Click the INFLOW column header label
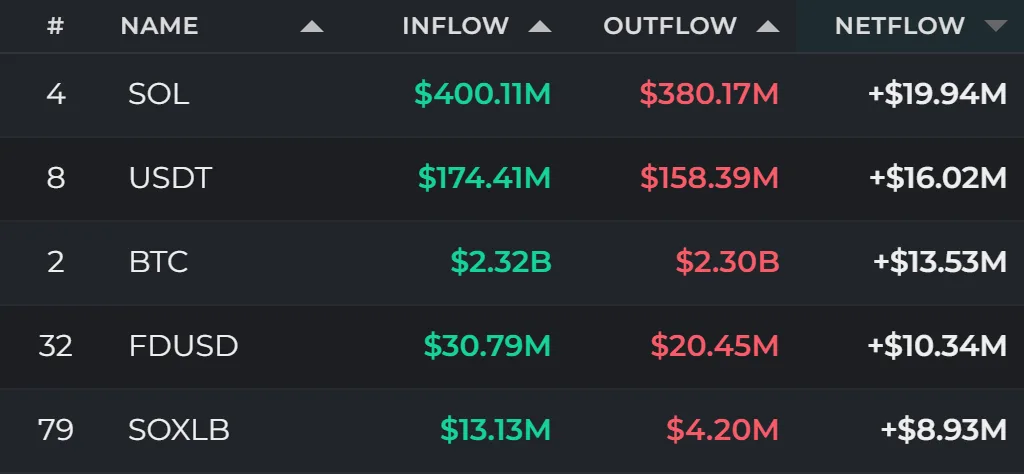Viewport: 1024px width, 474px height. pyautogui.click(x=456, y=26)
